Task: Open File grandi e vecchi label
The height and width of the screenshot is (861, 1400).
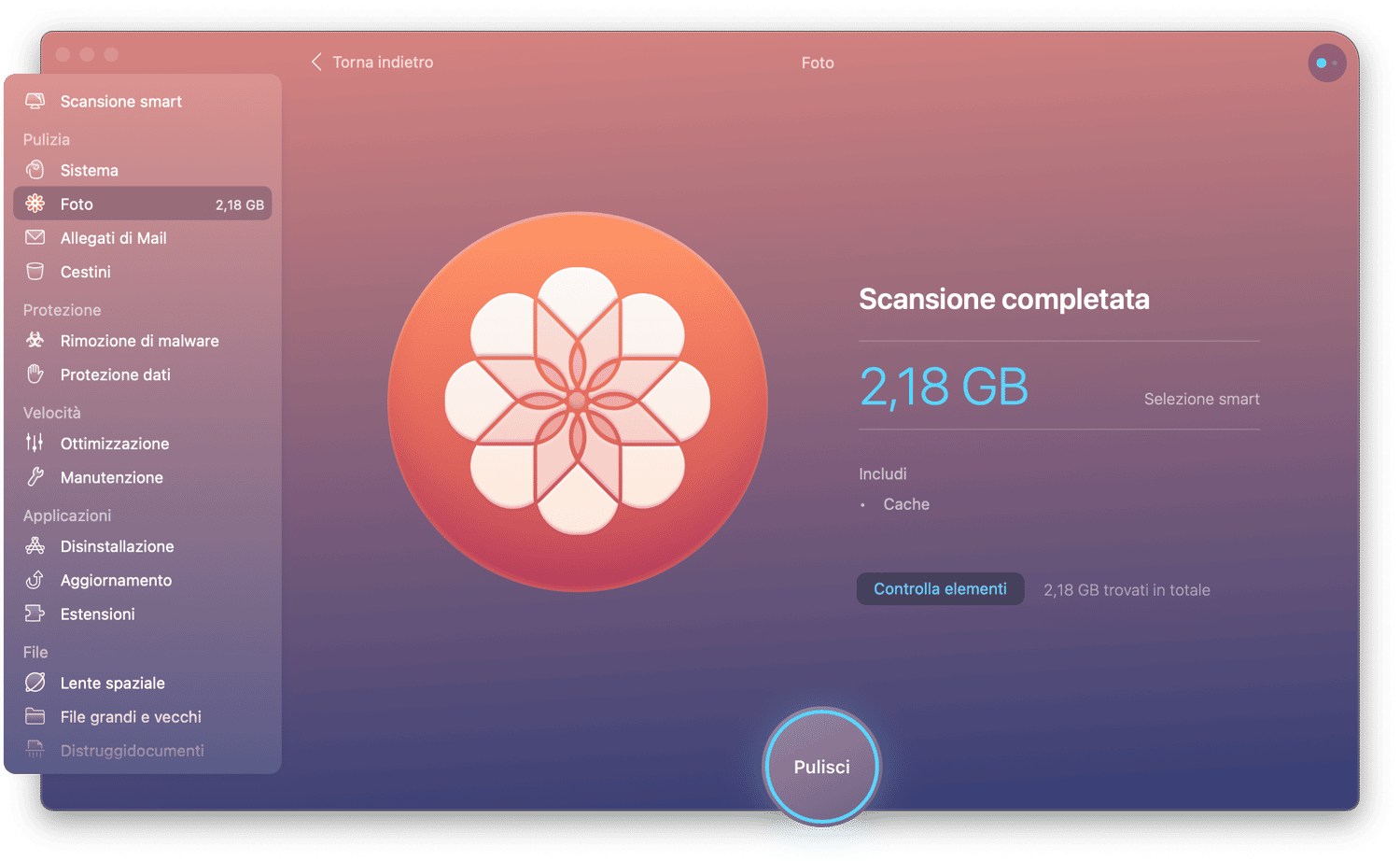Action: [x=132, y=716]
